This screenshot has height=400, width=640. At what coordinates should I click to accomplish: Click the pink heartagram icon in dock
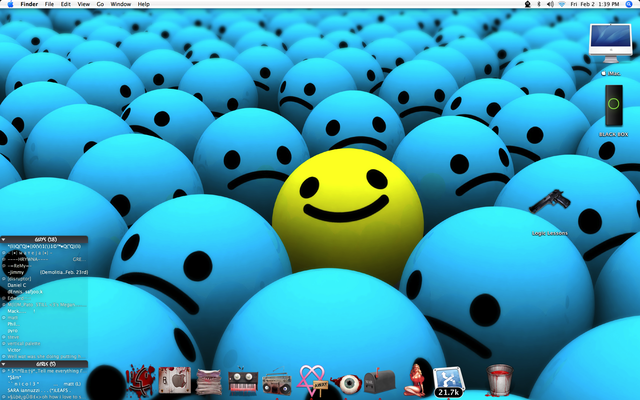click(313, 380)
